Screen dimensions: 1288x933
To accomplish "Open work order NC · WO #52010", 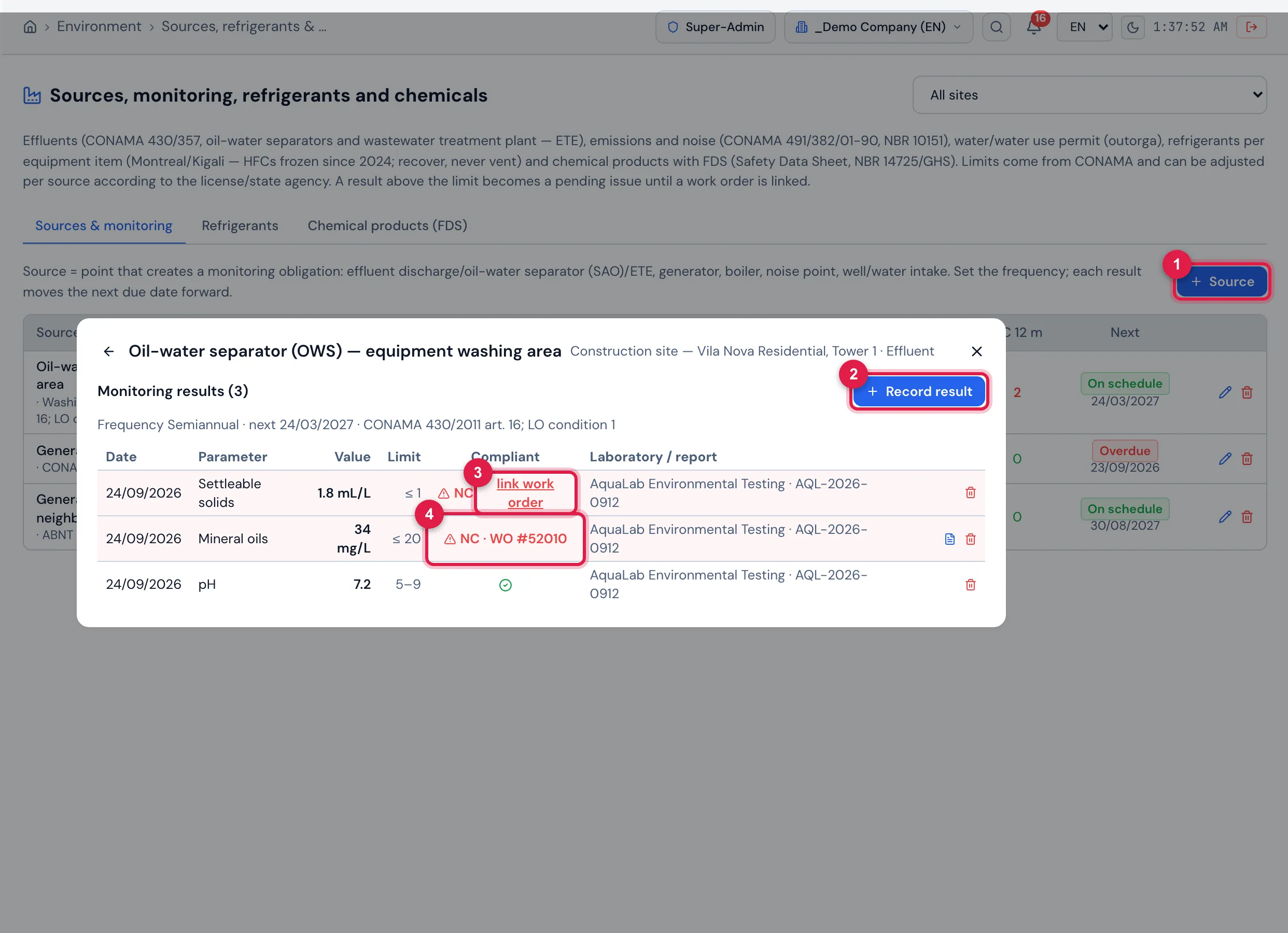I will pyautogui.click(x=505, y=539).
